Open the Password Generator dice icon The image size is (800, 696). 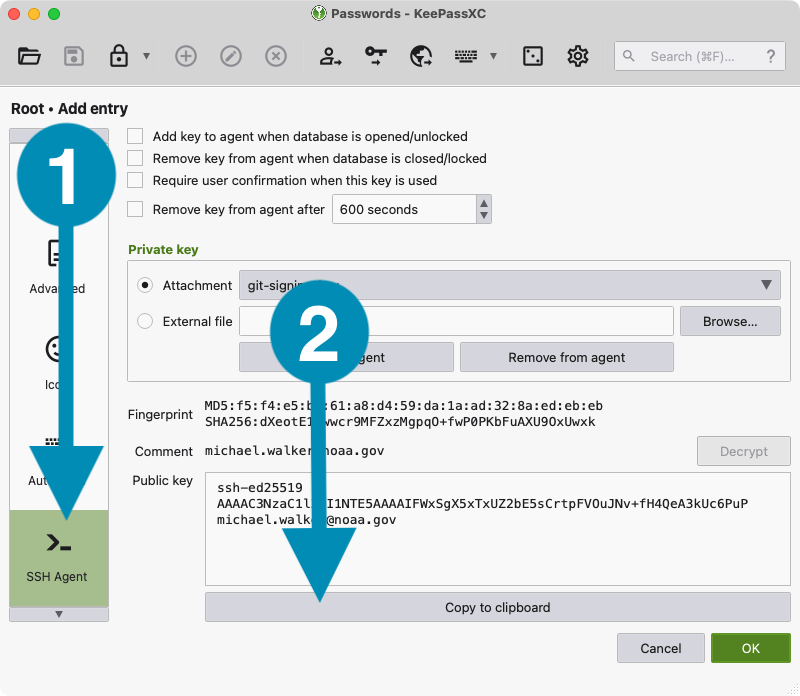point(532,56)
